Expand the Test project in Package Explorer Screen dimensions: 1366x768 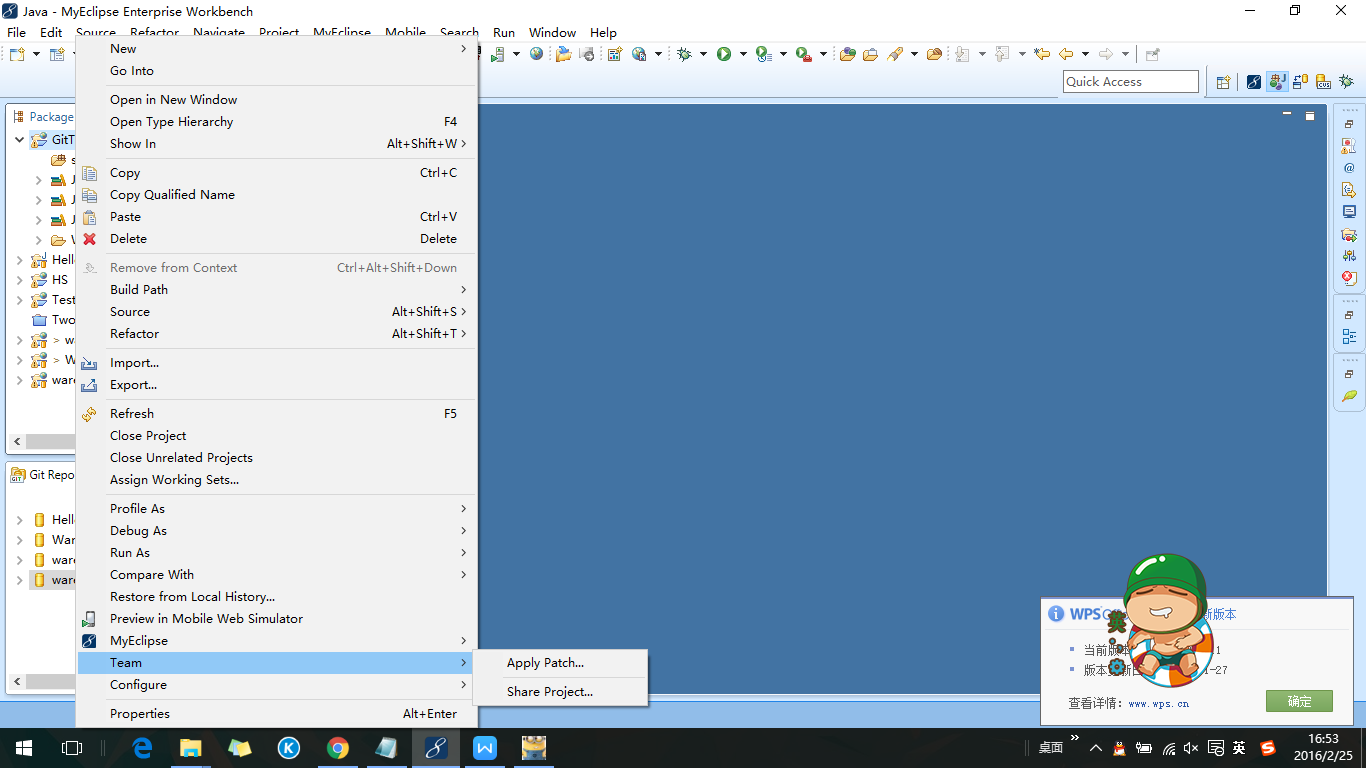(x=19, y=300)
